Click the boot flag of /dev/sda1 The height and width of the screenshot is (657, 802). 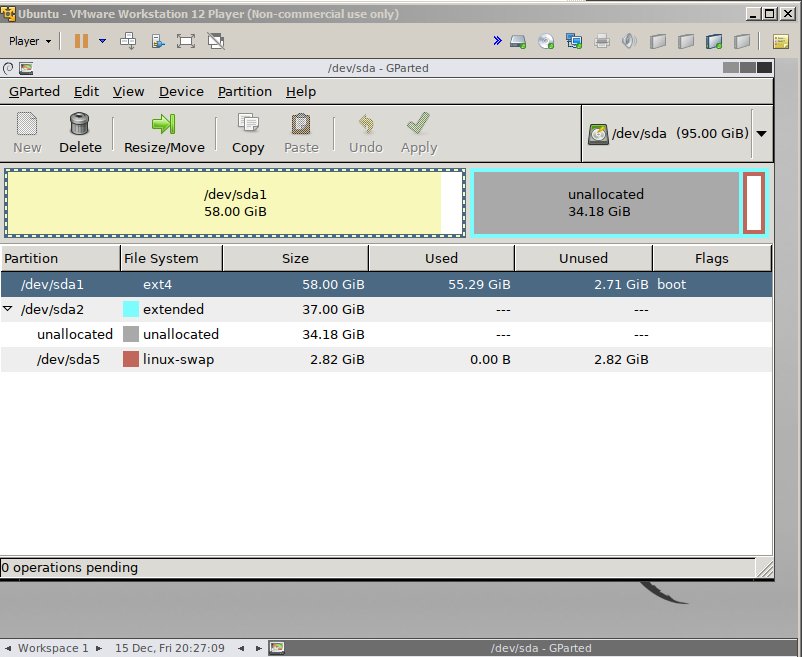tap(672, 284)
